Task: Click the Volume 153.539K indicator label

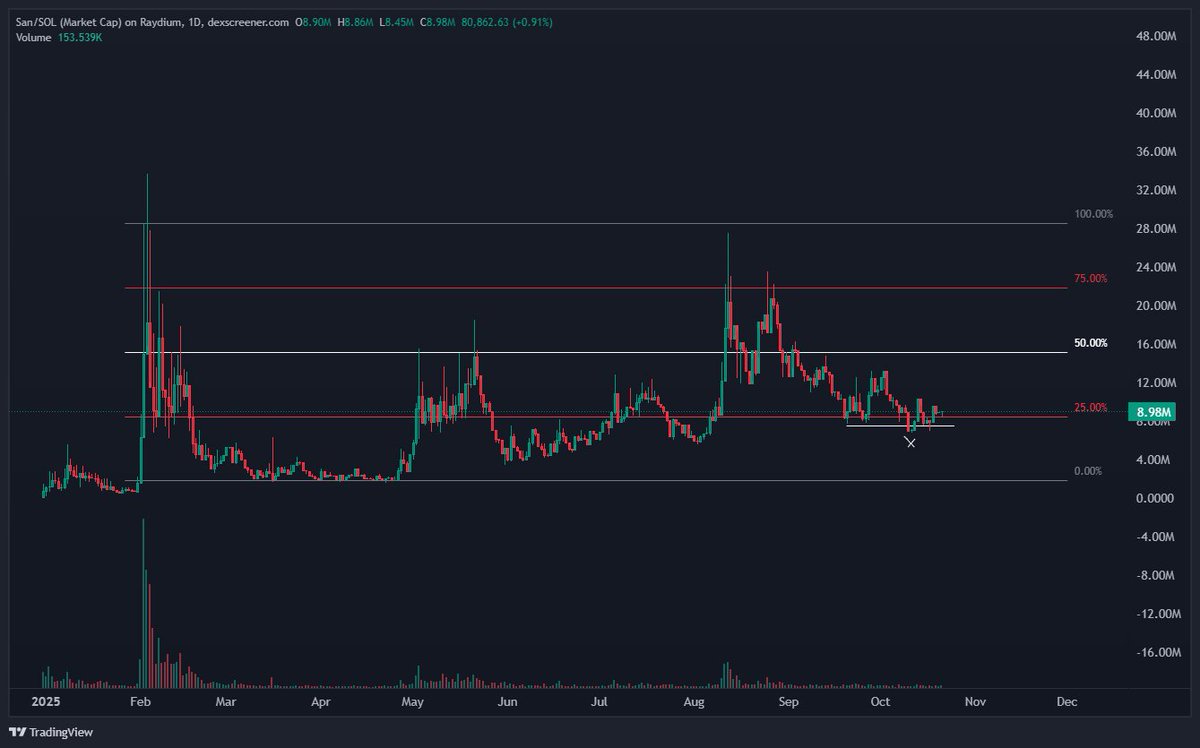Action: click(60, 37)
